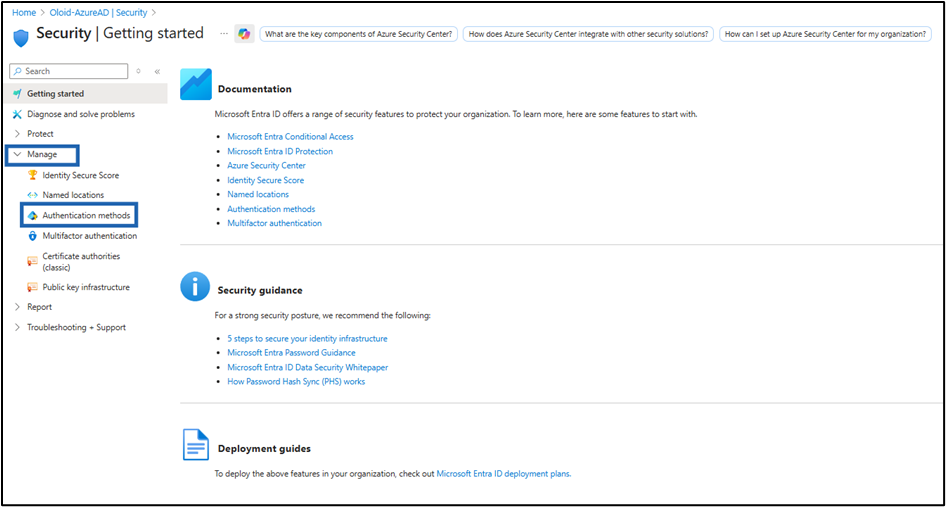
Task: Collapse the sidebar with the double chevron
Action: click(x=157, y=71)
